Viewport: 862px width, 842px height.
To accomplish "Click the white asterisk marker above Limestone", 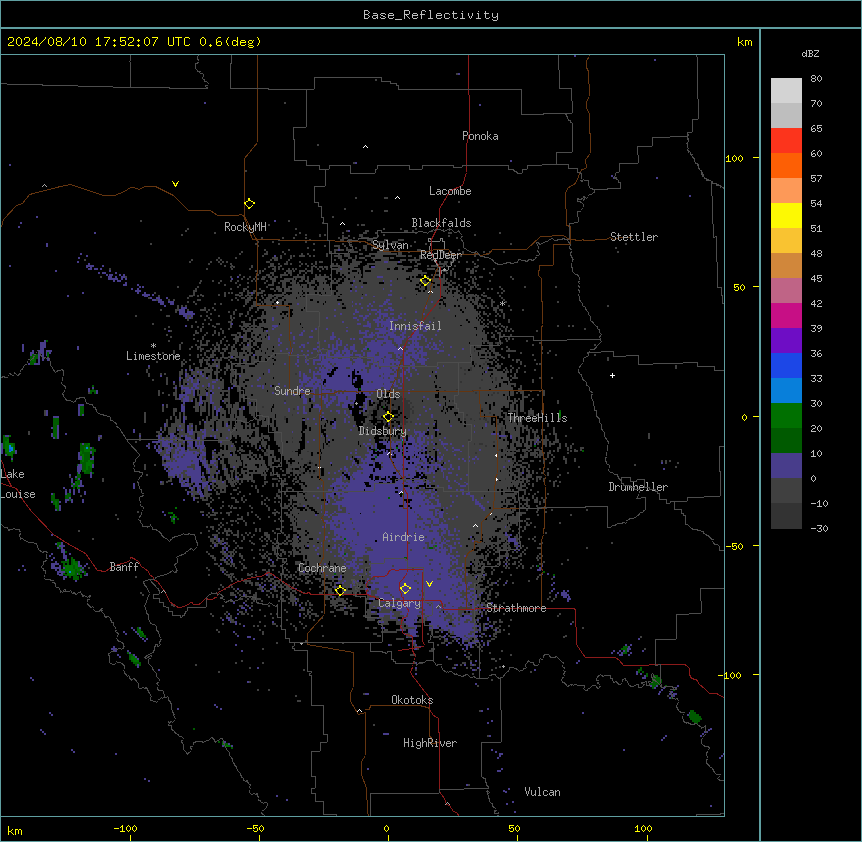I will (153, 346).
